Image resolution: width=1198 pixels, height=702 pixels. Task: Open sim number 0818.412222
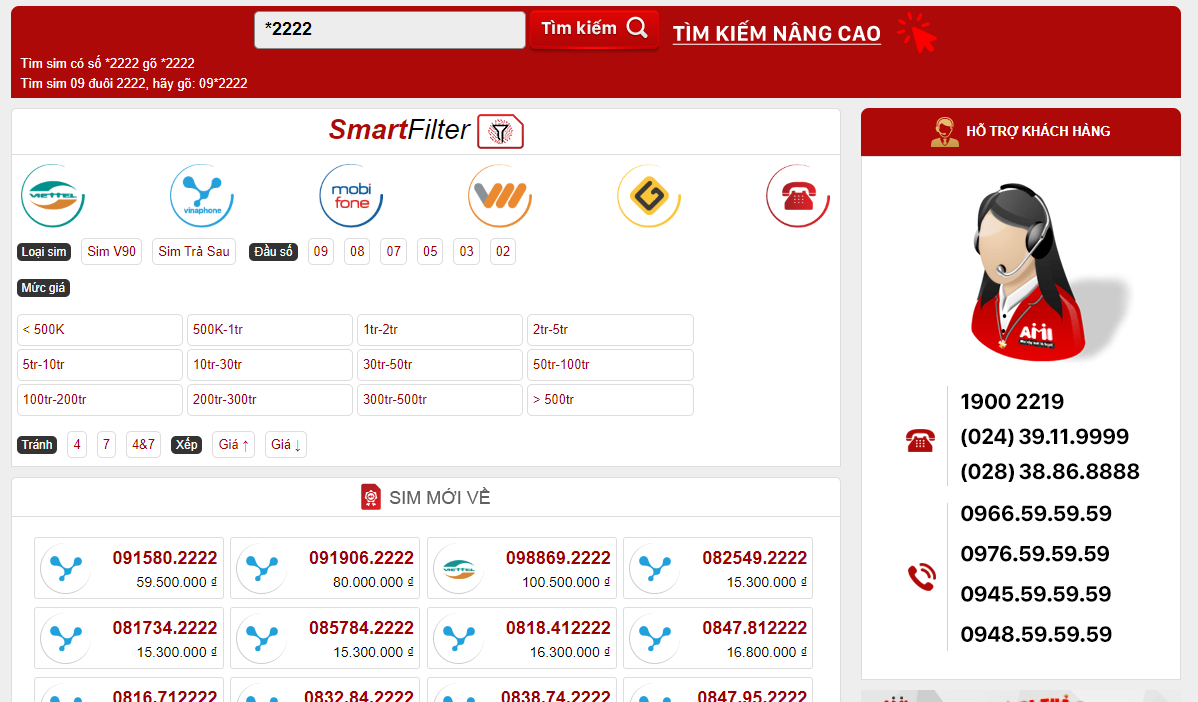[559, 628]
